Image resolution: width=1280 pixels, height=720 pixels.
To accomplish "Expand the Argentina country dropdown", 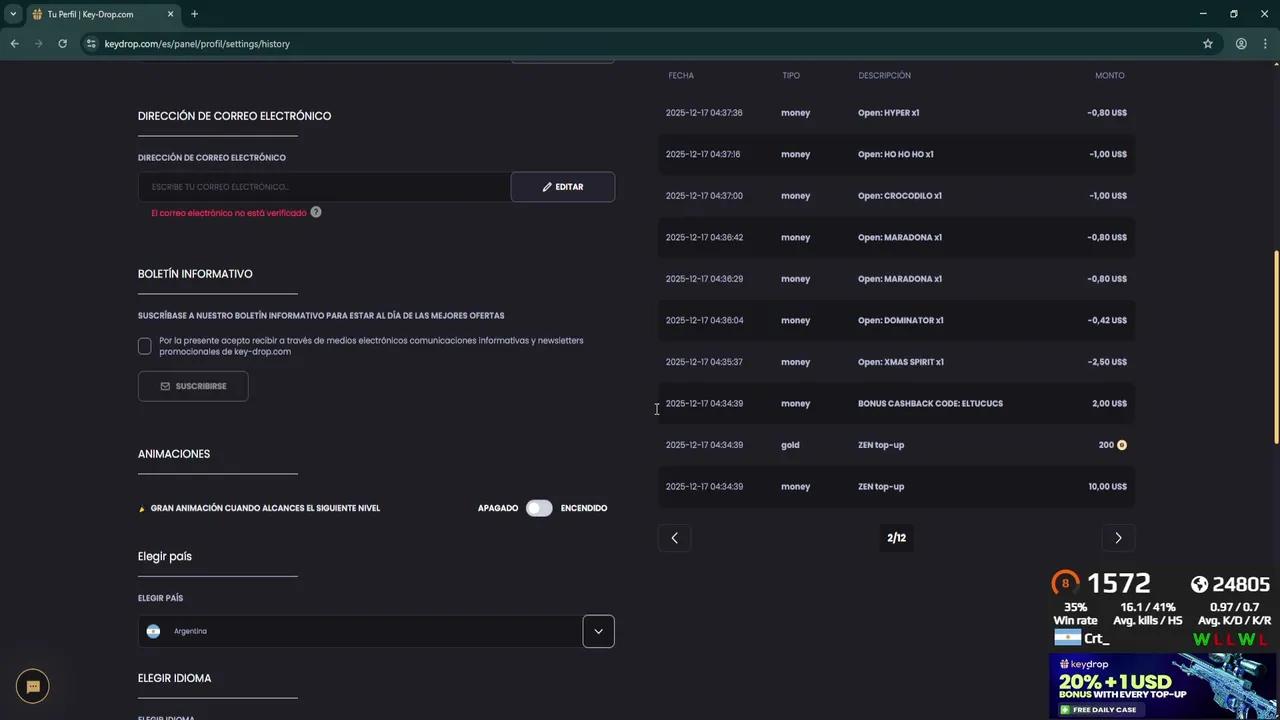I will point(598,631).
